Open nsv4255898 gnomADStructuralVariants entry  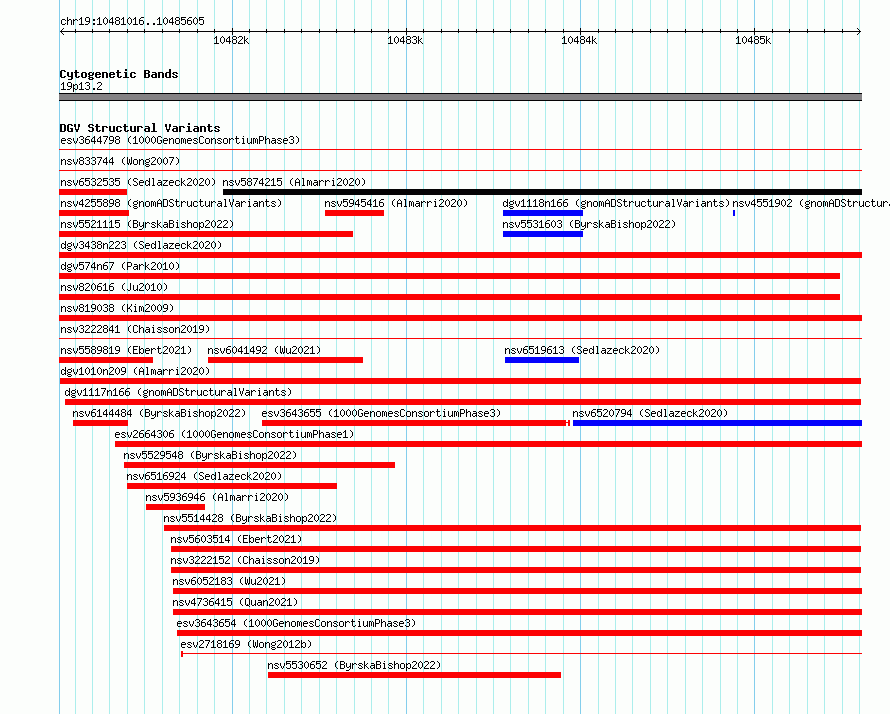click(x=171, y=203)
